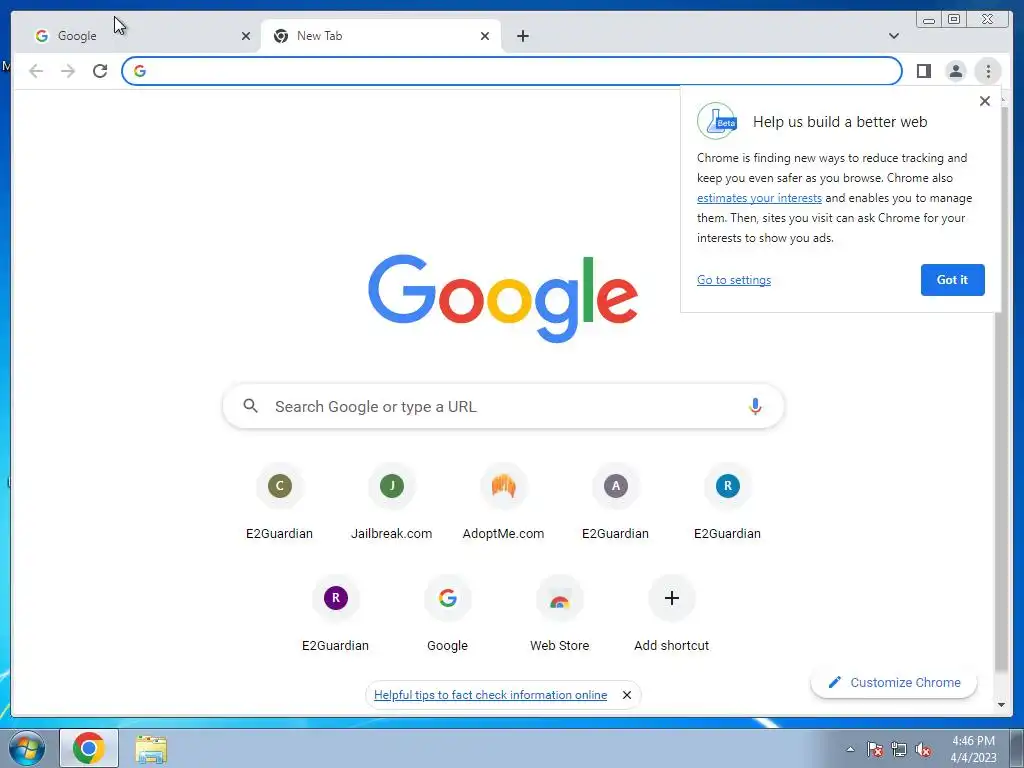1024x768 pixels.
Task: Close the Google tab
Action: click(x=246, y=36)
